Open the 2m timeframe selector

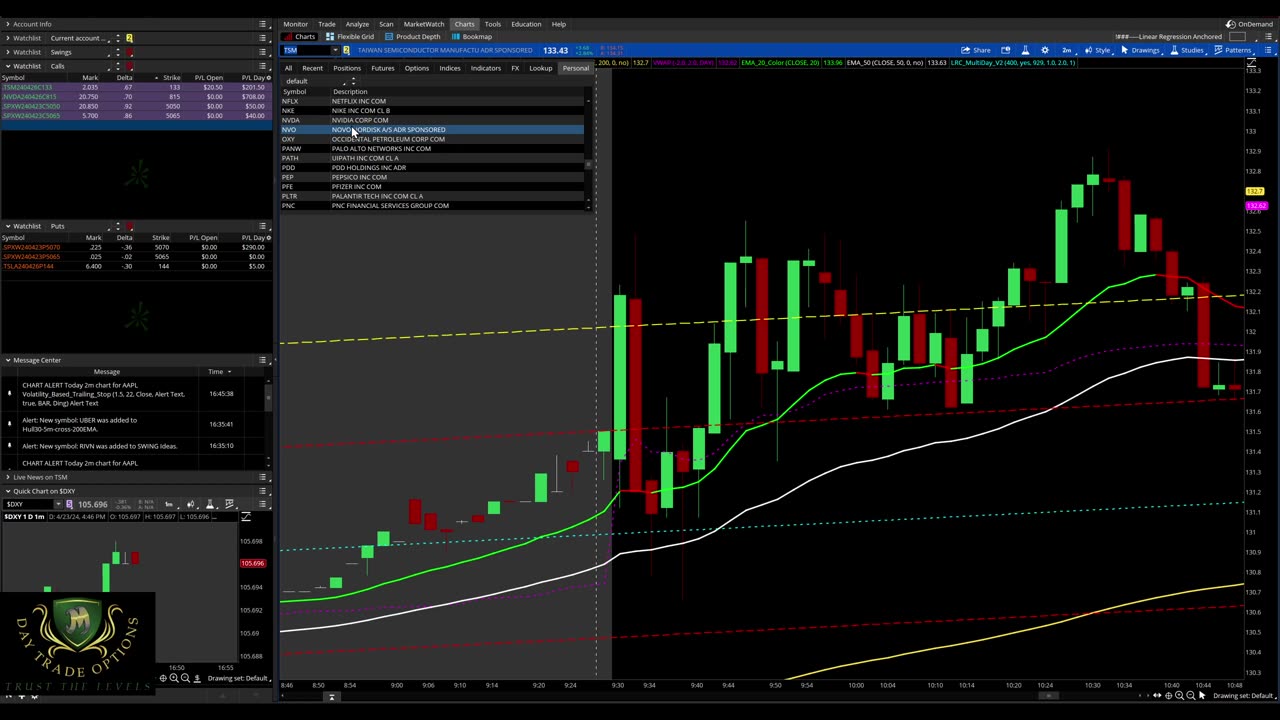1067,50
